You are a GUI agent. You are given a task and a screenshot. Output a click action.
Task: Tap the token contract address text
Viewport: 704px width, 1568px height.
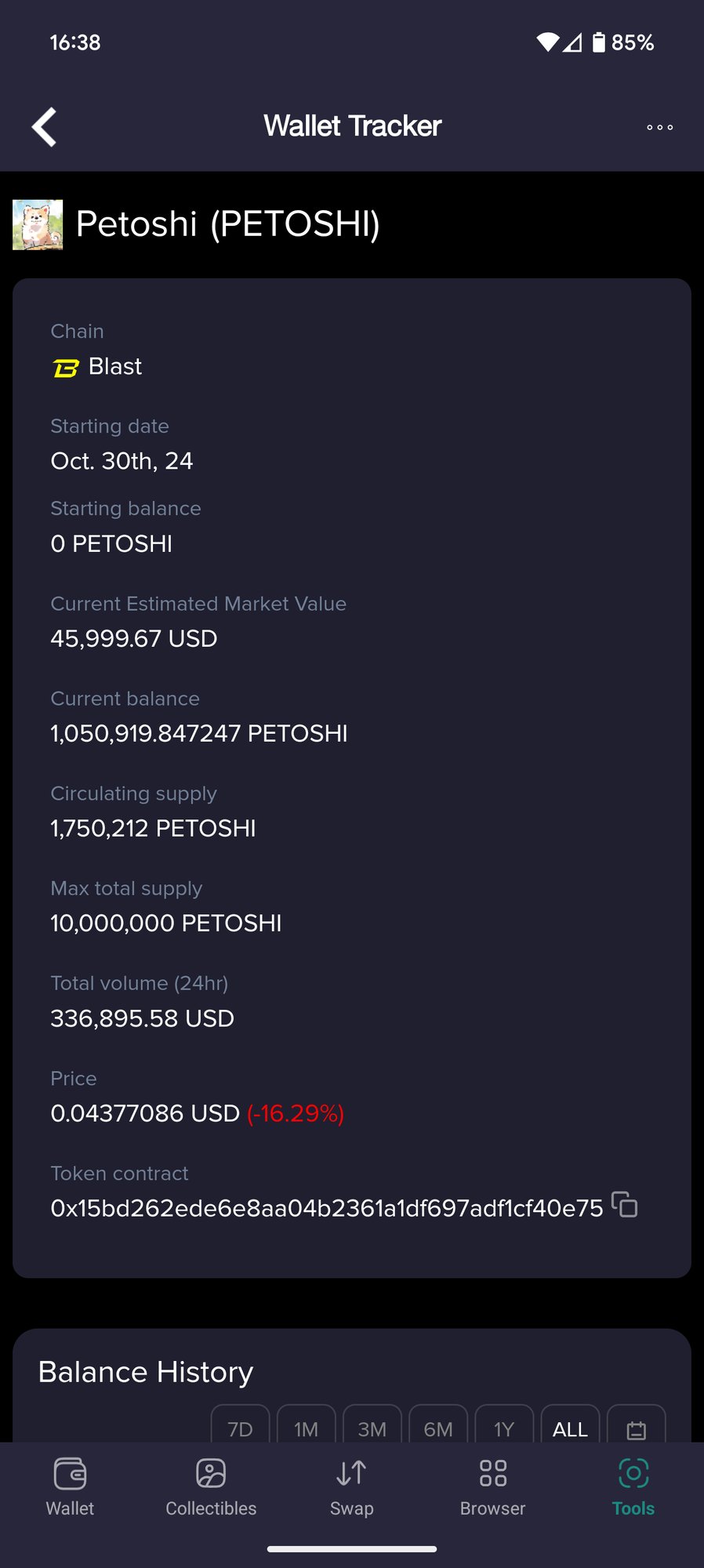click(326, 1208)
